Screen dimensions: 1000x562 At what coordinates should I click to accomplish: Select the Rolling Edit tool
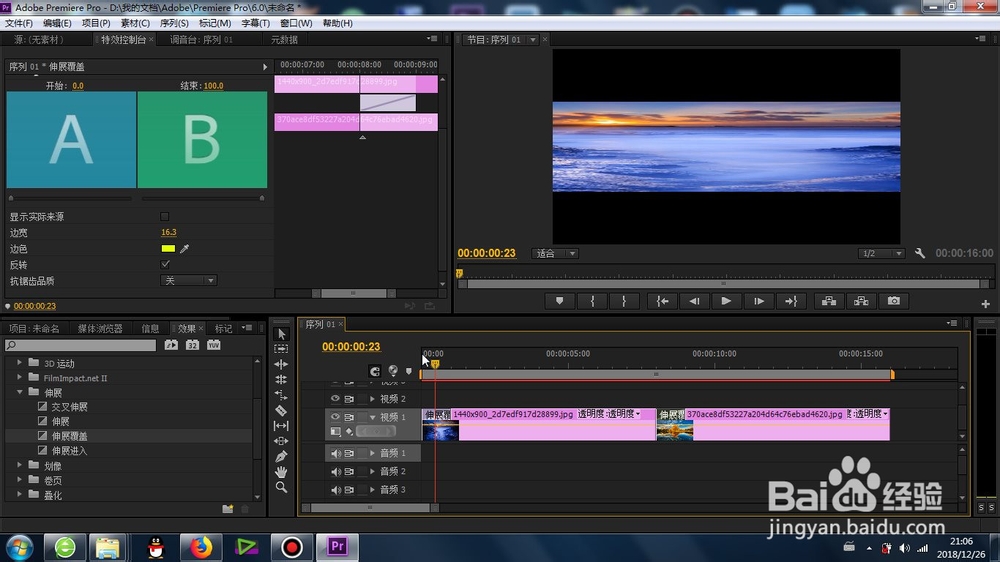coord(281,380)
